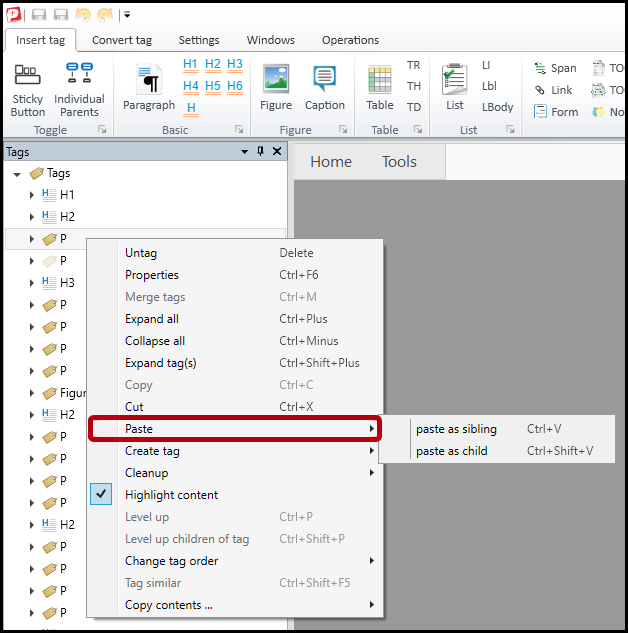Click the Sticky Button toggle icon
This screenshot has height=633, width=628.
27,74
